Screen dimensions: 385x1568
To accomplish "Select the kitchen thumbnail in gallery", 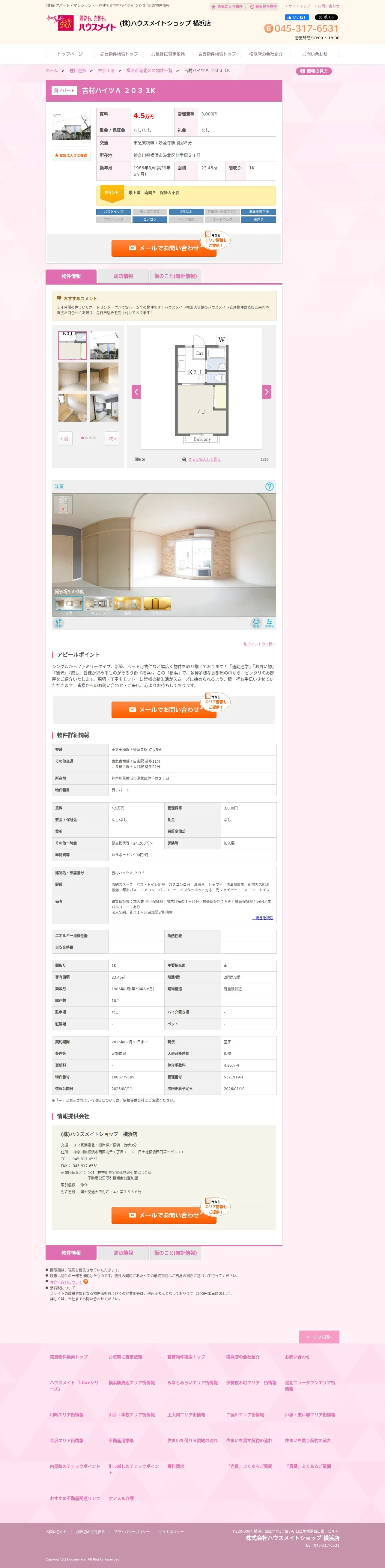I will tap(104, 408).
